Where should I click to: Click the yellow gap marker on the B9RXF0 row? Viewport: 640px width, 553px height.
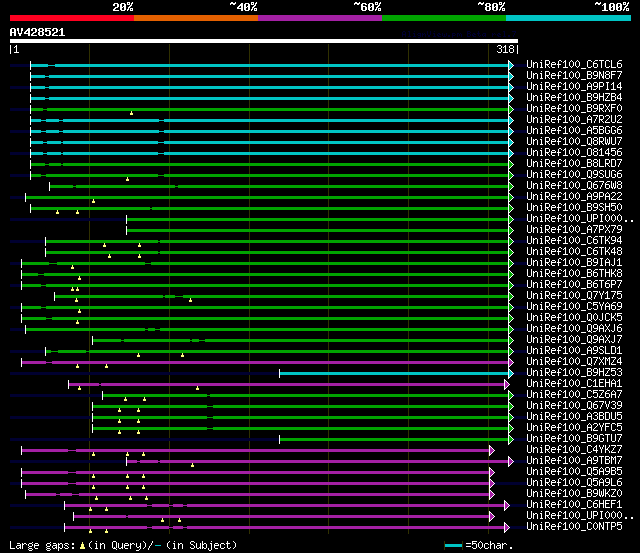(x=131, y=113)
